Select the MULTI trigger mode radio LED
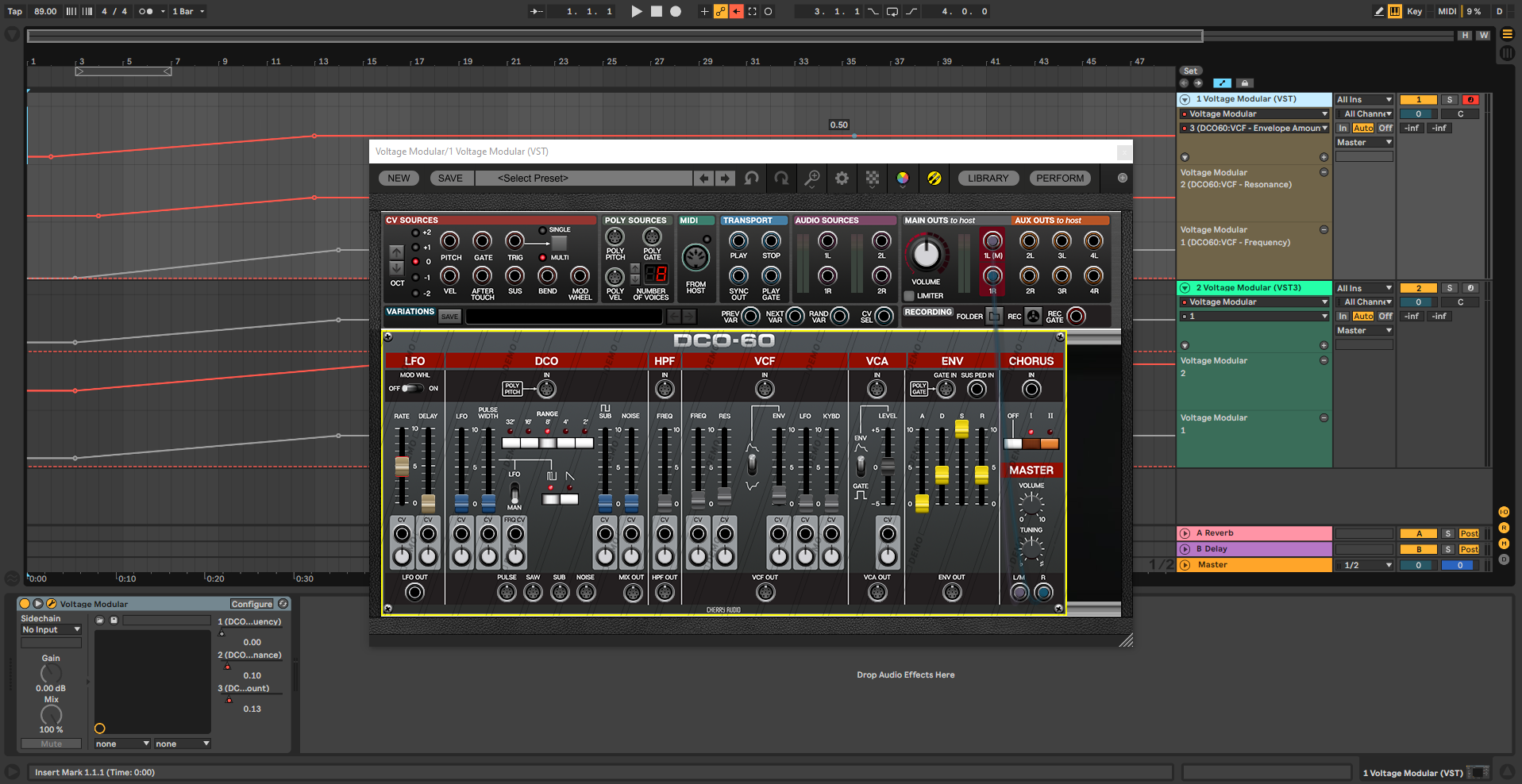 coord(542,257)
